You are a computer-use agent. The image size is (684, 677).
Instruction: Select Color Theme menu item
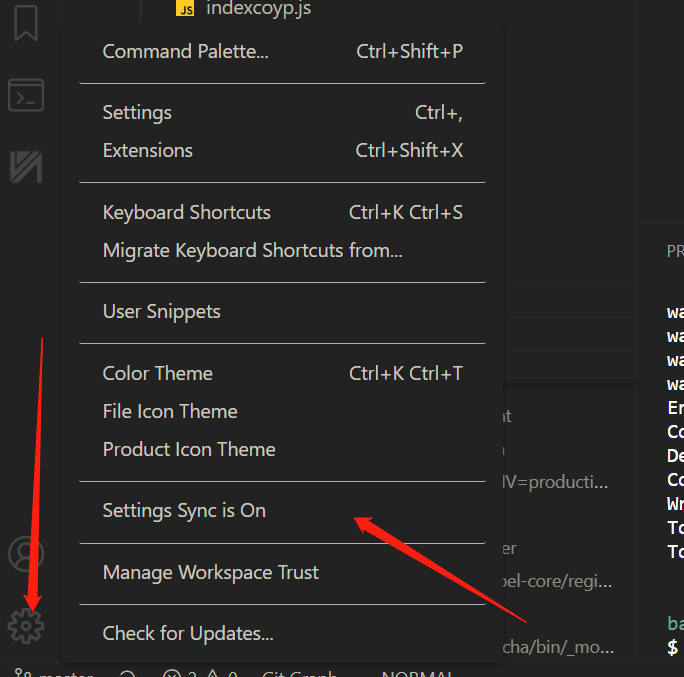[x=158, y=373]
